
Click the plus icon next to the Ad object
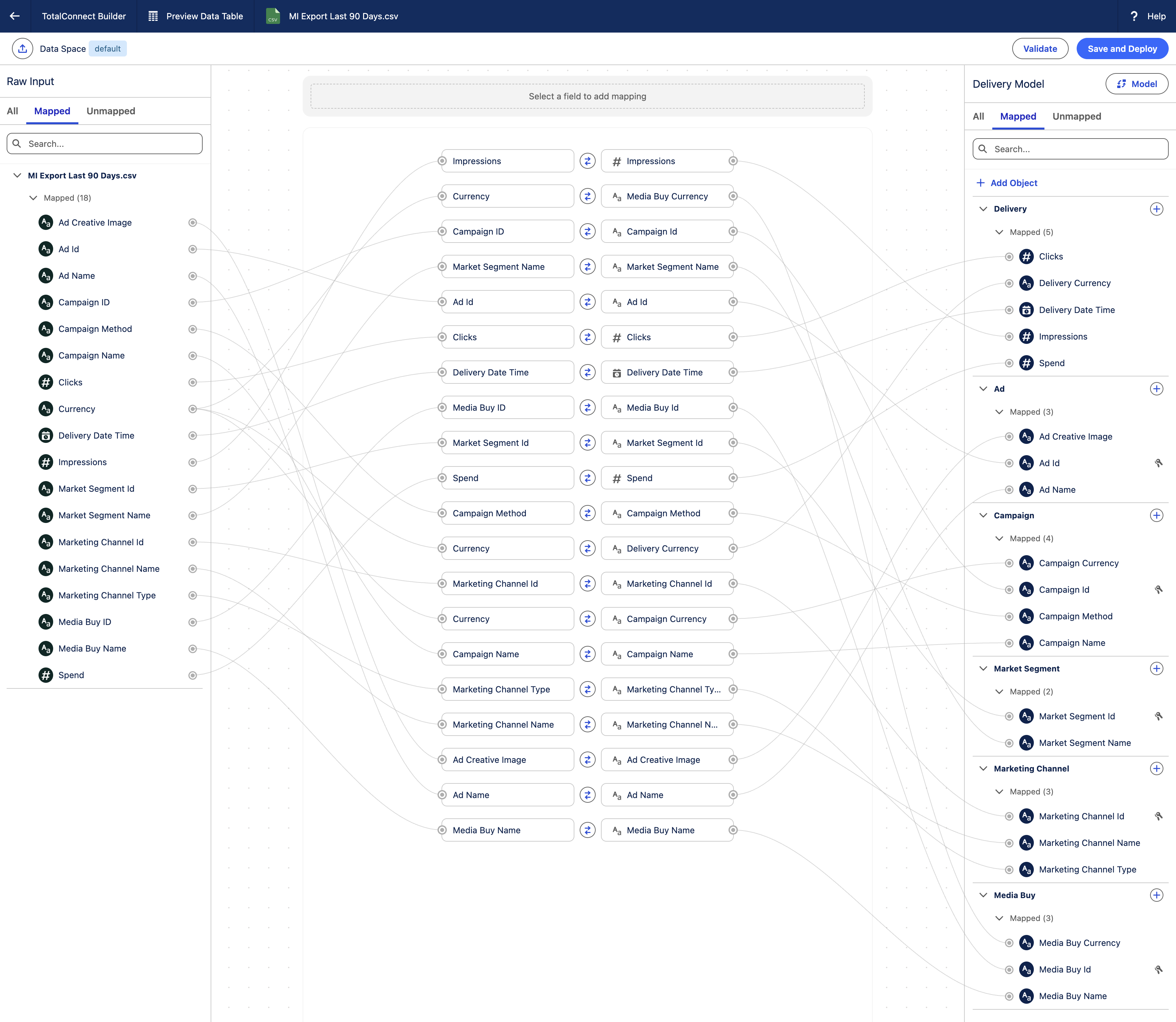1157,388
